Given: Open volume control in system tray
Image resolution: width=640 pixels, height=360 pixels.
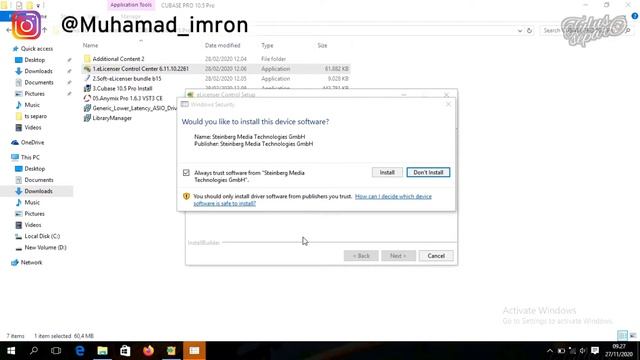Looking at the screenshot, I should pos(583,351).
